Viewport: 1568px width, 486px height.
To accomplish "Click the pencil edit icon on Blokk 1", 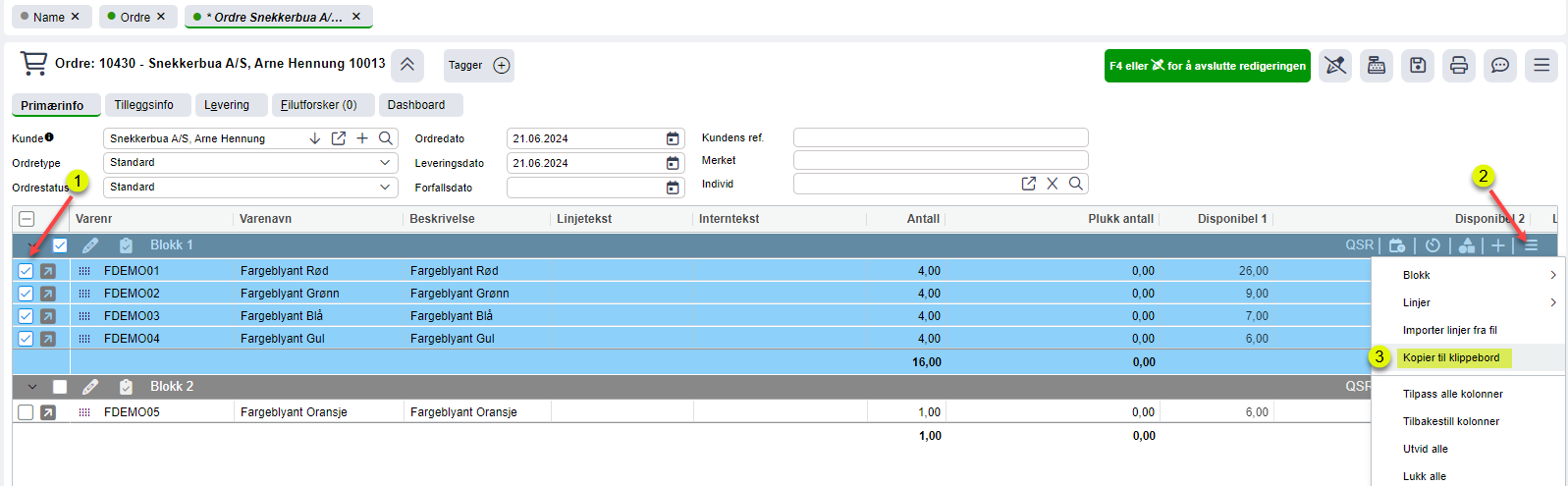I will pyautogui.click(x=90, y=245).
